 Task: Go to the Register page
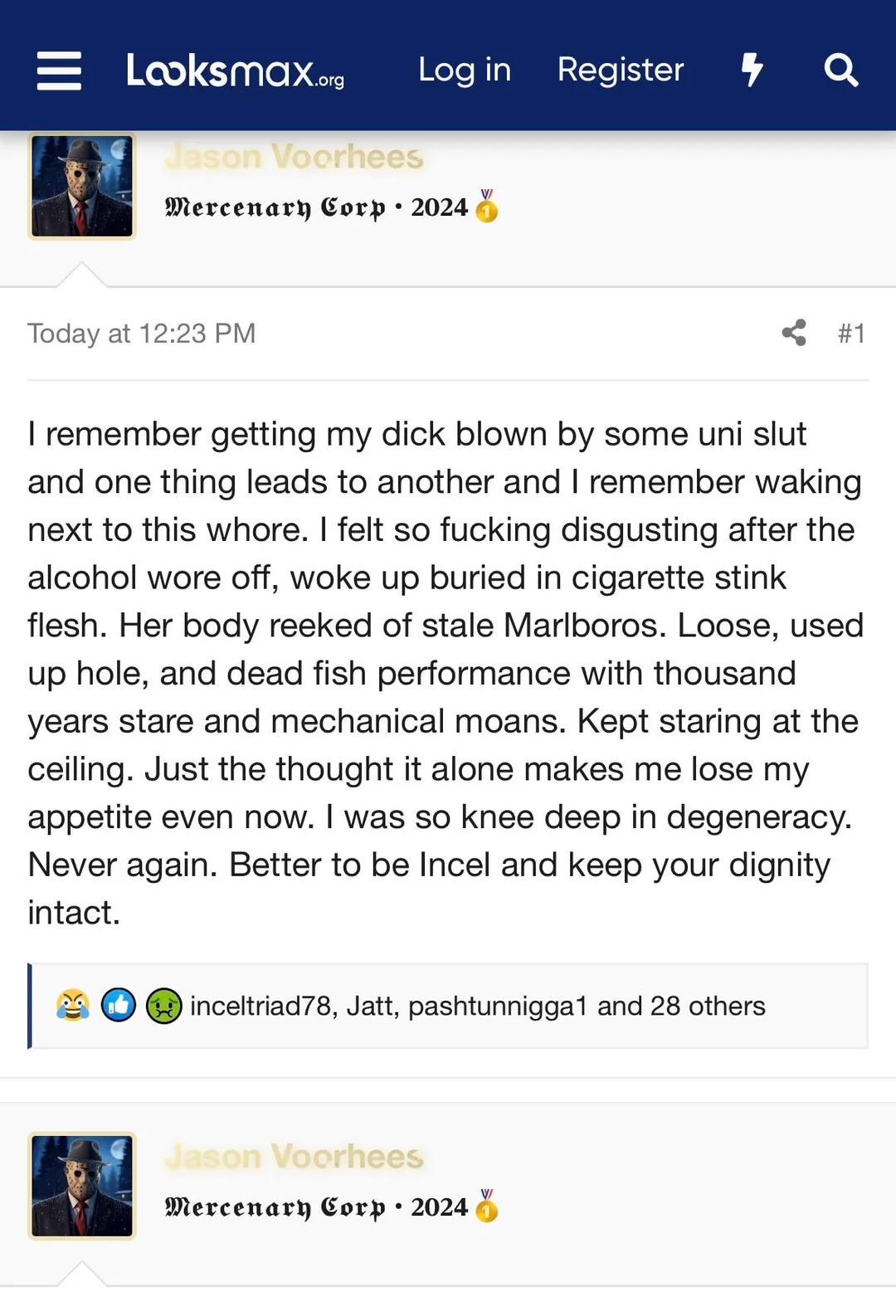pyautogui.click(x=620, y=71)
